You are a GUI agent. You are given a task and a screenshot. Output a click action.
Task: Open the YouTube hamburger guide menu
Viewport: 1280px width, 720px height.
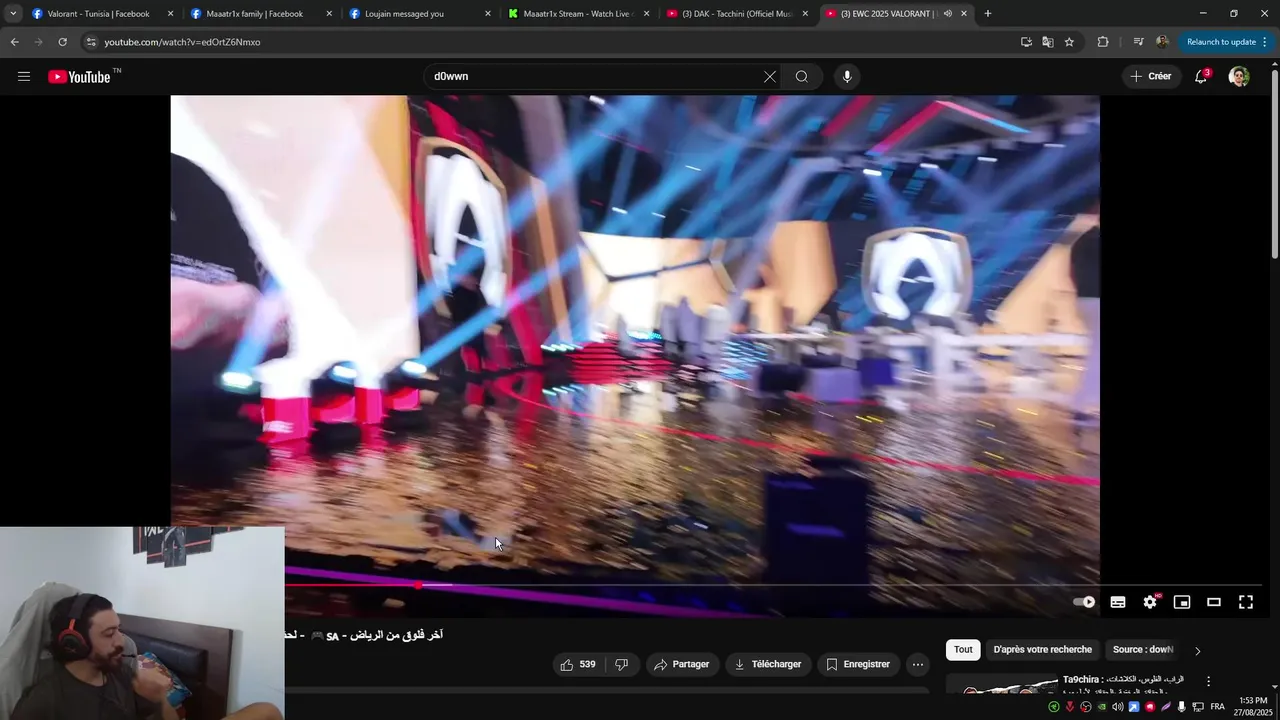pyautogui.click(x=24, y=77)
